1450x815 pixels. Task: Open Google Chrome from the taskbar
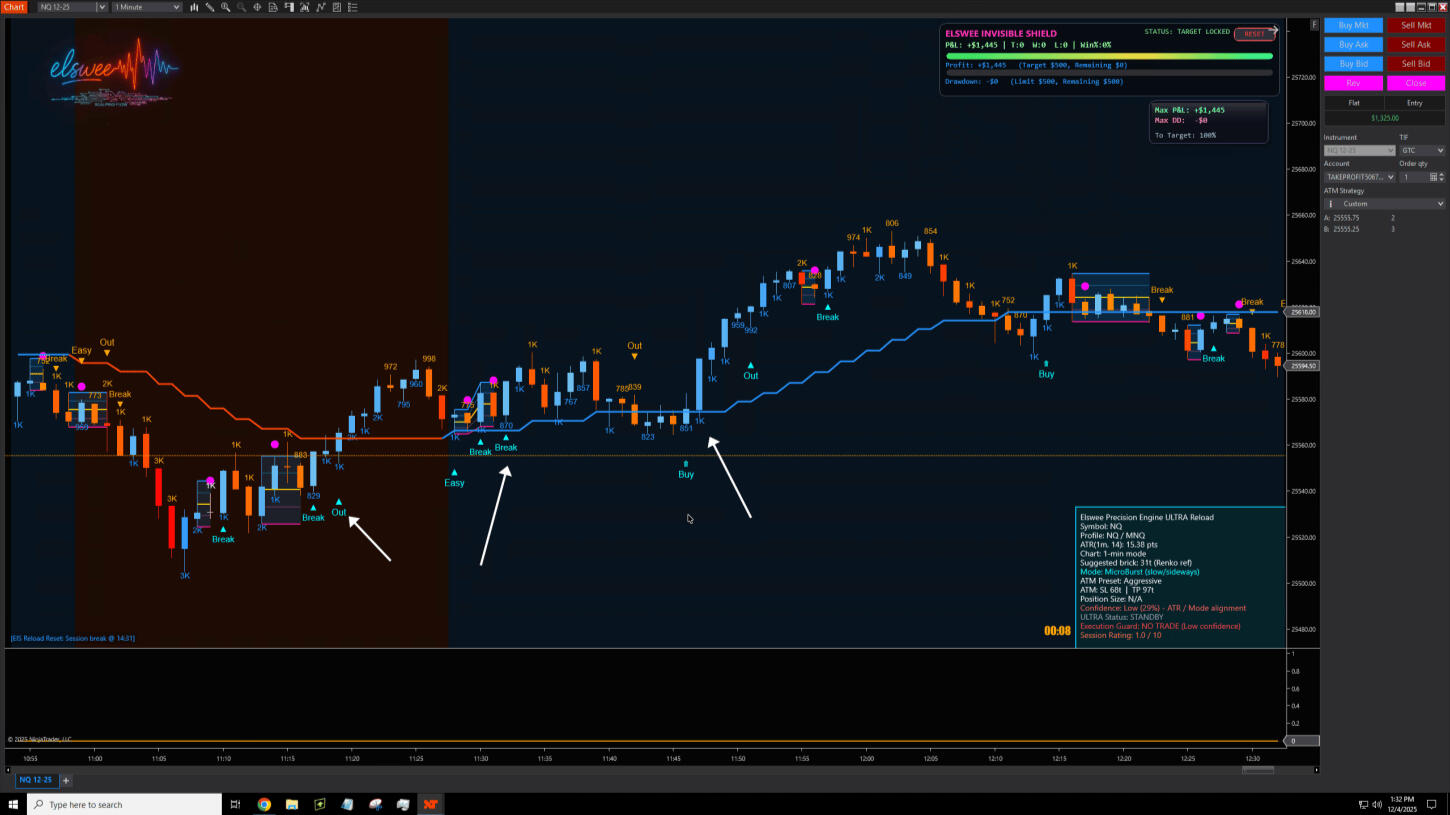pos(264,804)
